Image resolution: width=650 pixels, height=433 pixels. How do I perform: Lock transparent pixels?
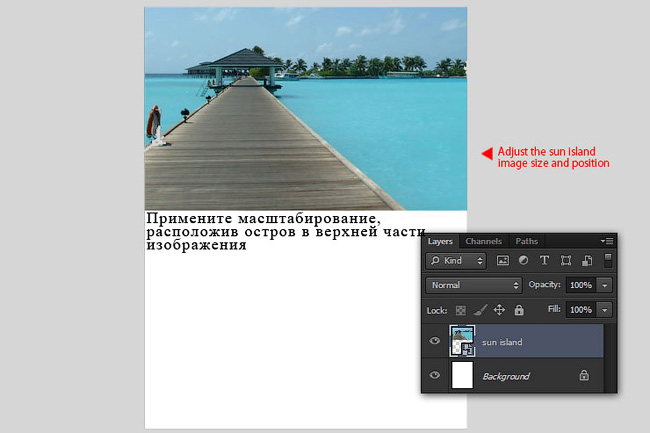pyautogui.click(x=461, y=310)
